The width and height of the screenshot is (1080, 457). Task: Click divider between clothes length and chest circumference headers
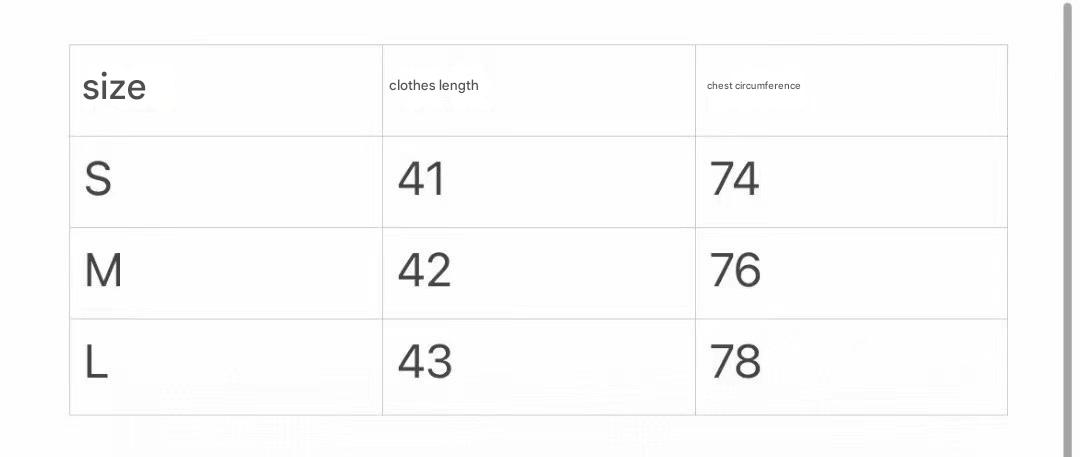[695, 90]
